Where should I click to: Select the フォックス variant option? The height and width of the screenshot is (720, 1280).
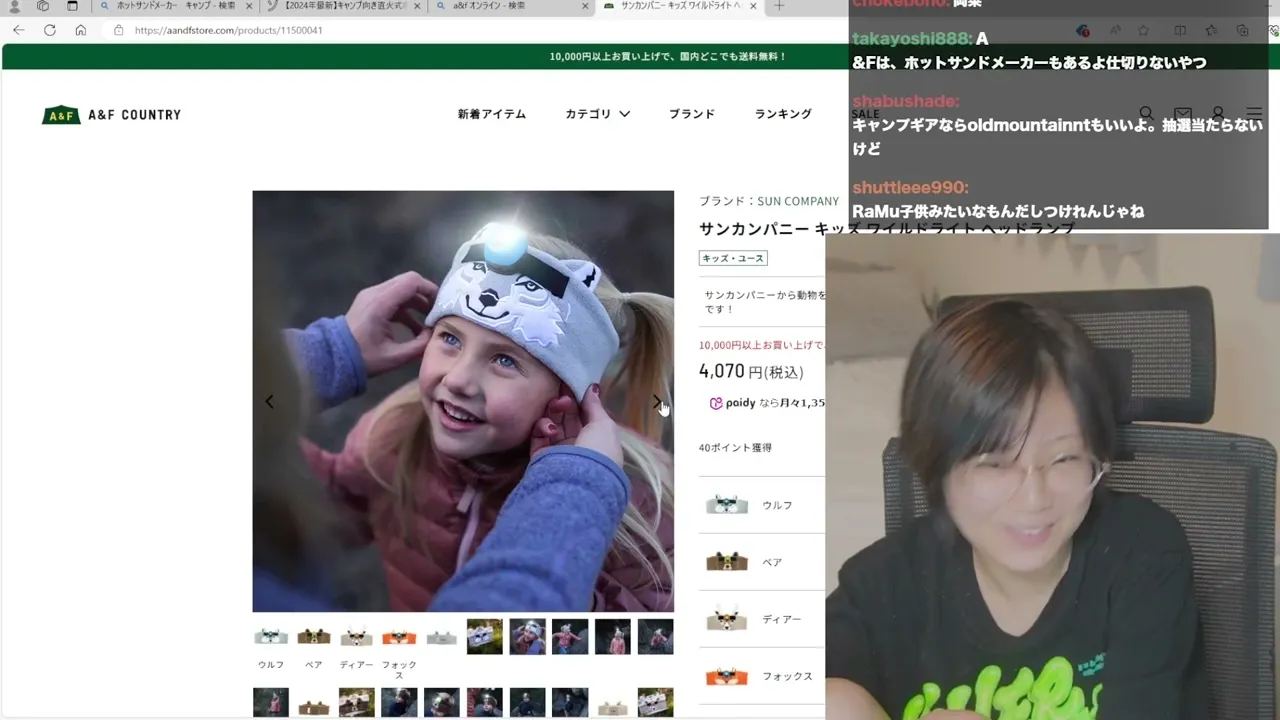(762, 676)
